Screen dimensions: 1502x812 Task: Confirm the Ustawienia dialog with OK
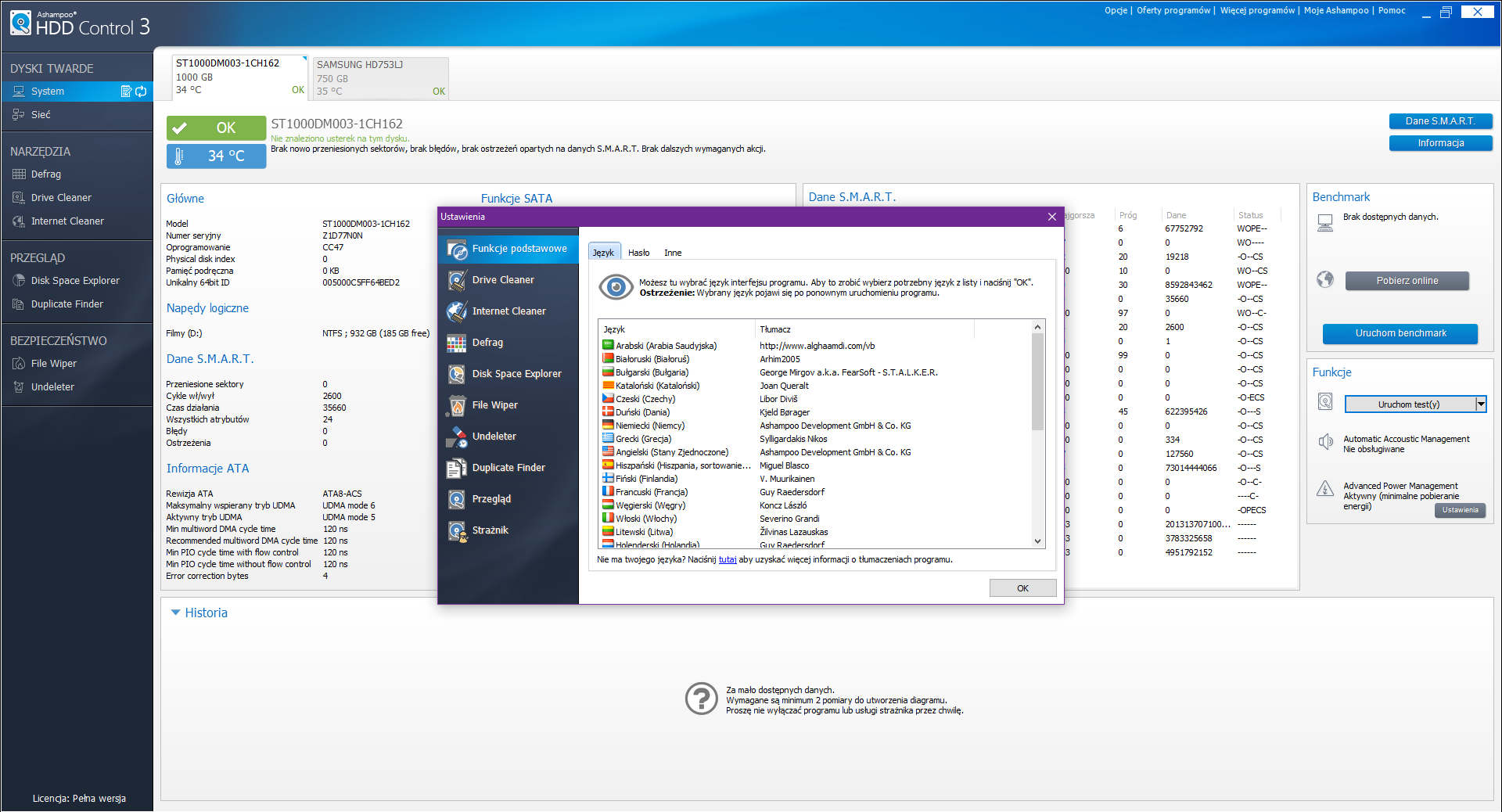1022,588
